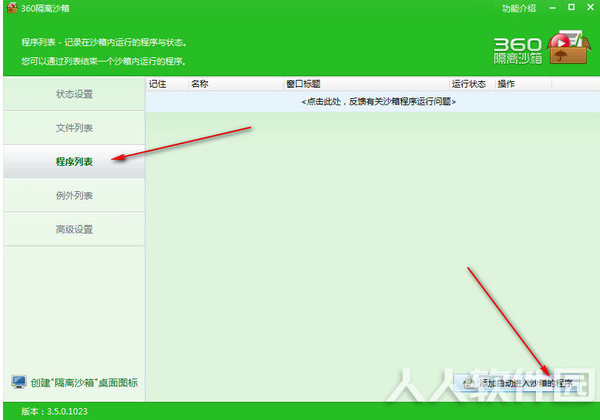Click the 功能介绍 link in title bar
This screenshot has width=600, height=420.
(x=518, y=8)
